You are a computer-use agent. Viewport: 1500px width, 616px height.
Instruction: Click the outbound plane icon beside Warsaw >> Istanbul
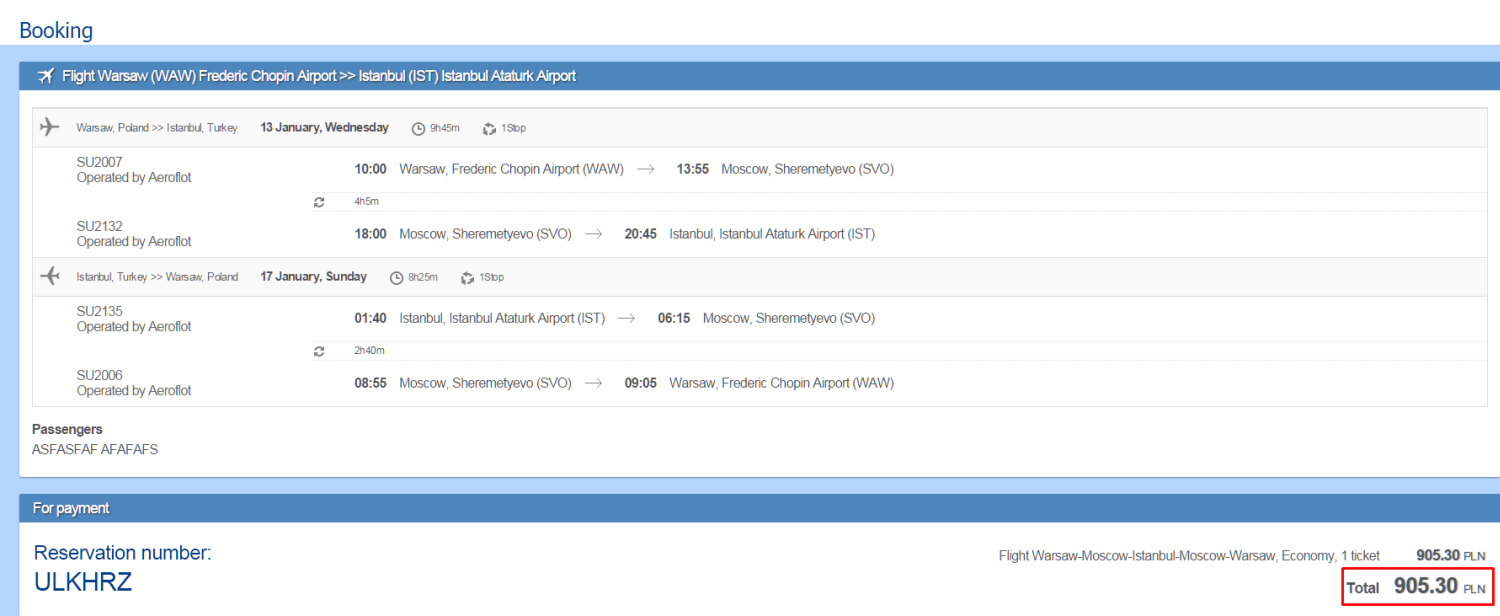[50, 127]
